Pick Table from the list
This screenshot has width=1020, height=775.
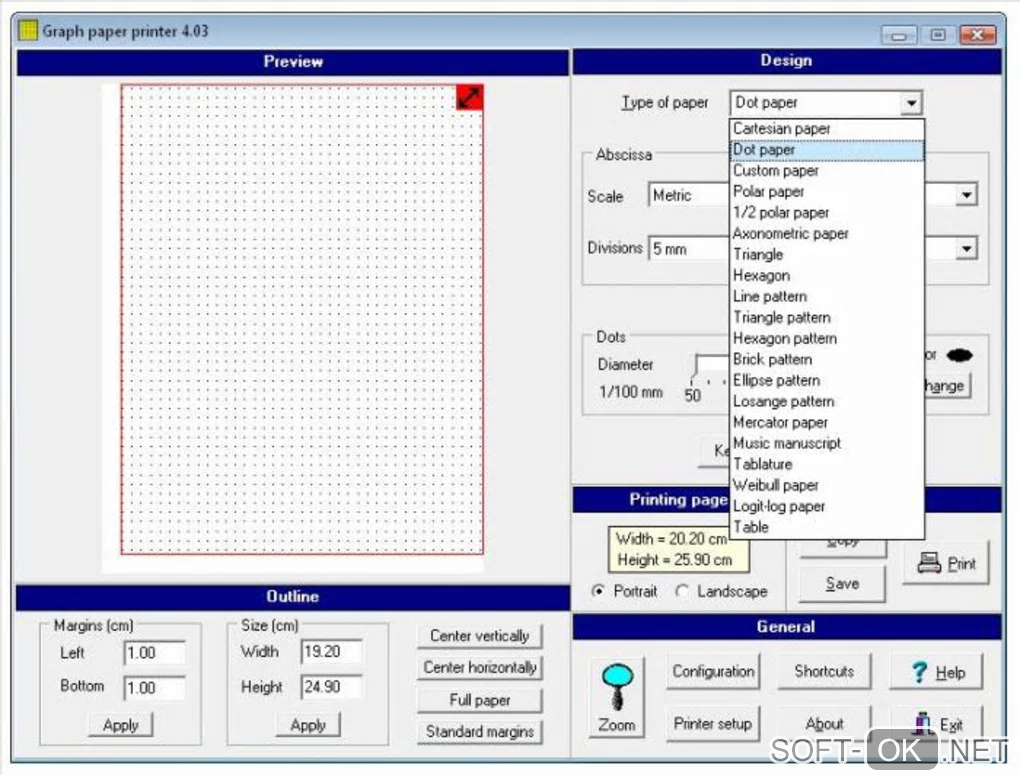tap(827, 527)
